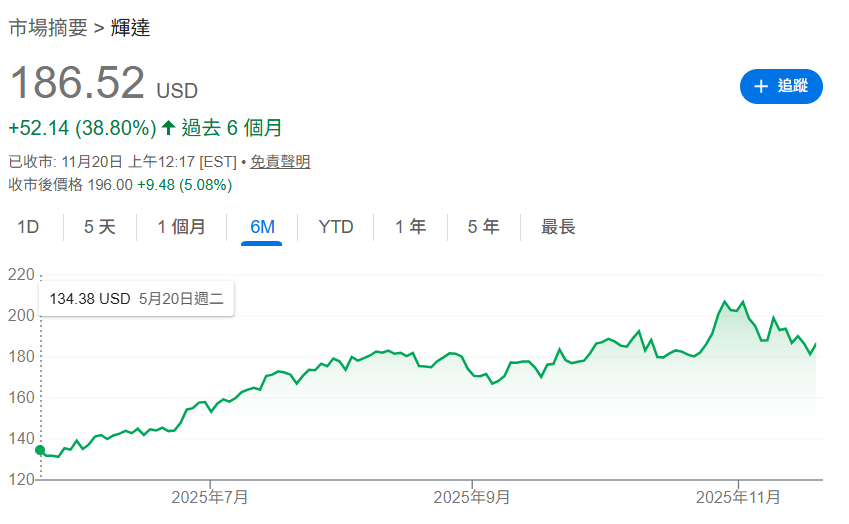Click the +52.14 (38.80%) change text

click(82, 128)
